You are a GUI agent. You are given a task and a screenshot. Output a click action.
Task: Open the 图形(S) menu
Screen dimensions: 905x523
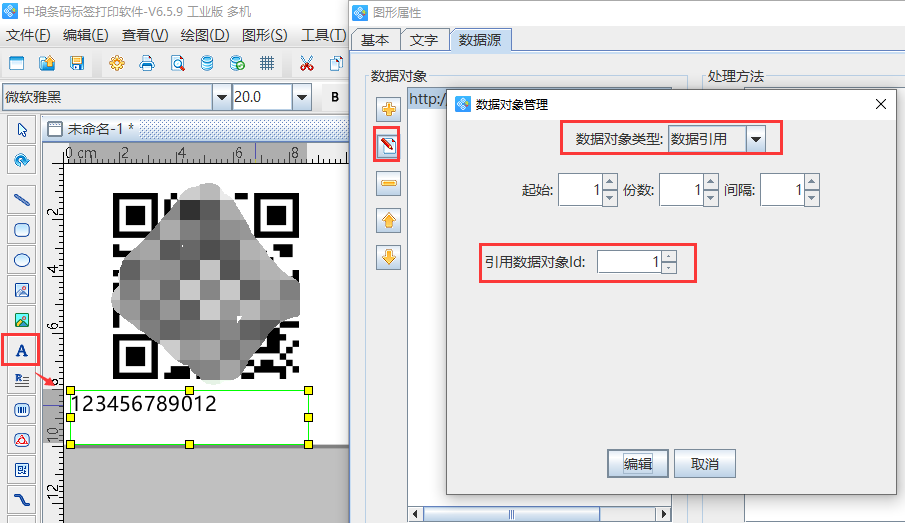tap(264, 35)
